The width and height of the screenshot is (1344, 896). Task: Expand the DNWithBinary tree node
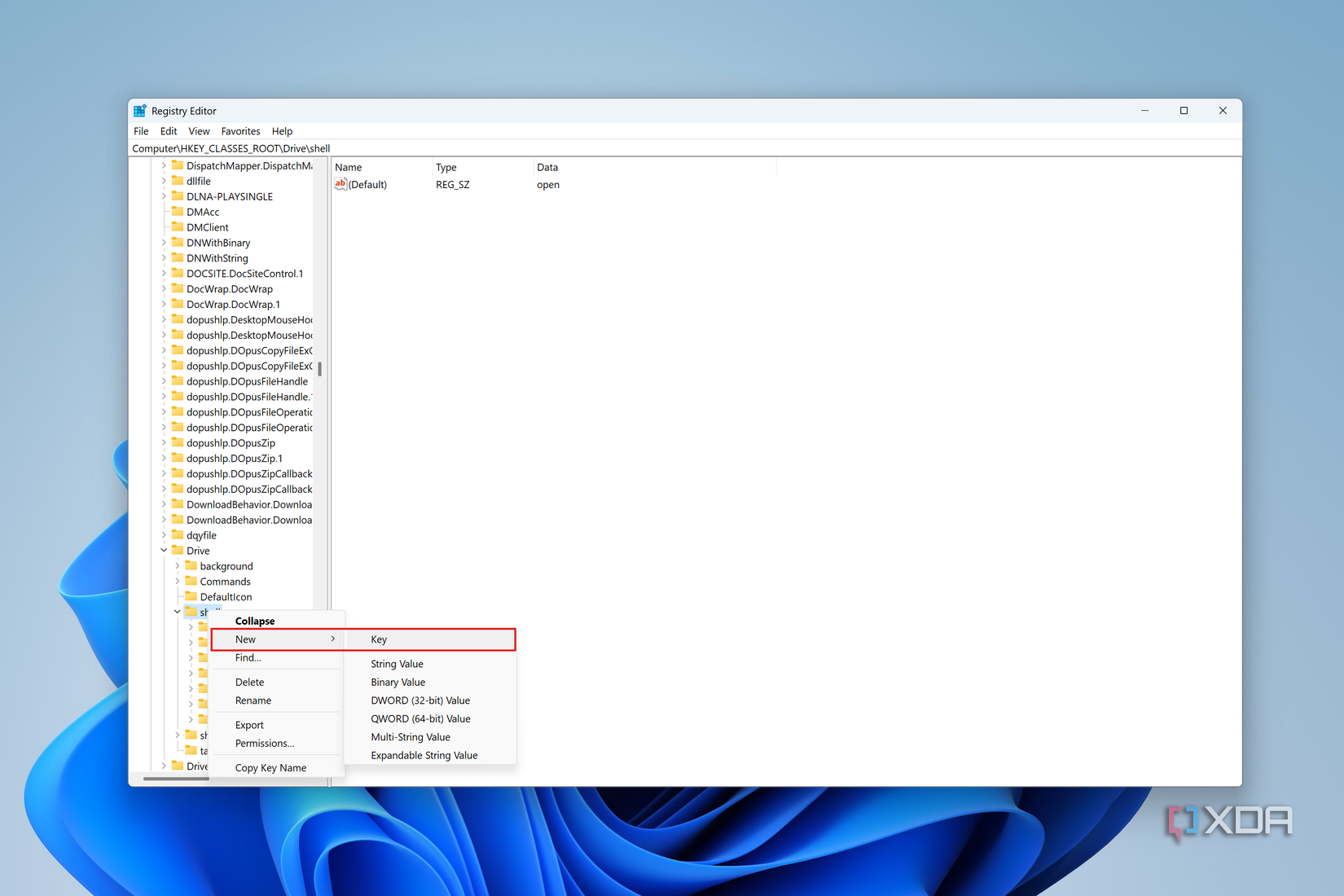click(164, 242)
